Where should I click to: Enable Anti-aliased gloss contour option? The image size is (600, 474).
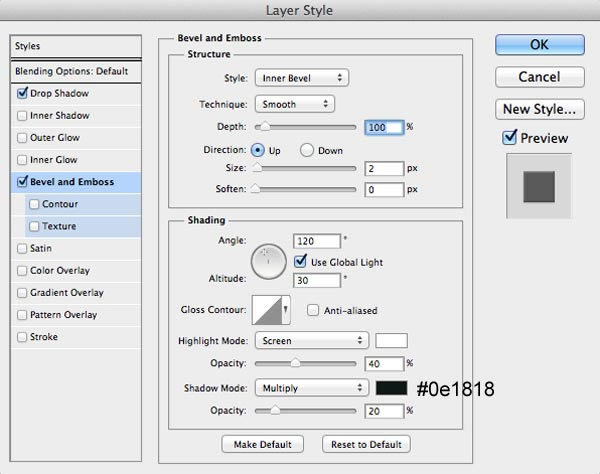pos(313,310)
